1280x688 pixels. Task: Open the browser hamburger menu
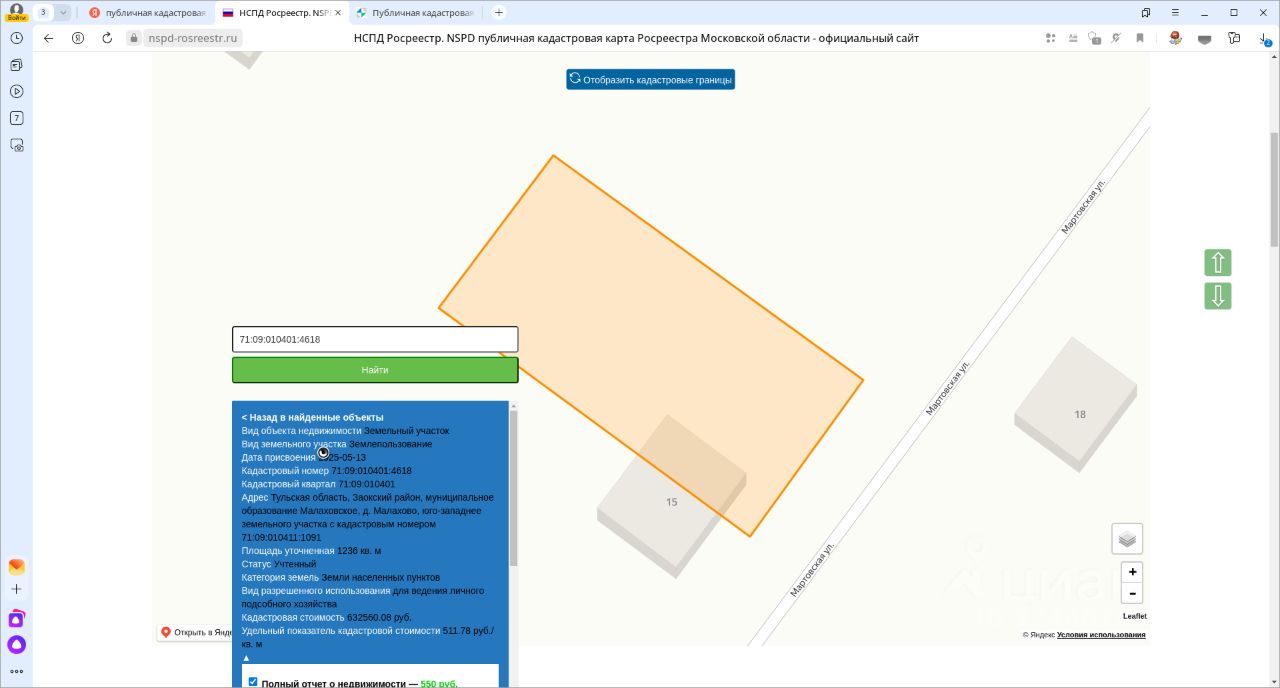click(1176, 12)
